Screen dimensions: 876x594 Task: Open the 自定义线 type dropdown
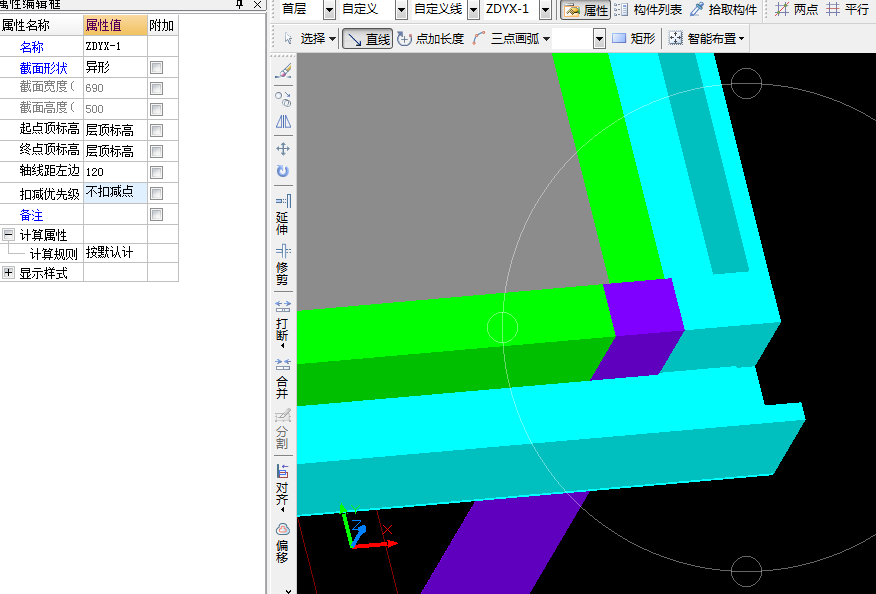tap(473, 9)
